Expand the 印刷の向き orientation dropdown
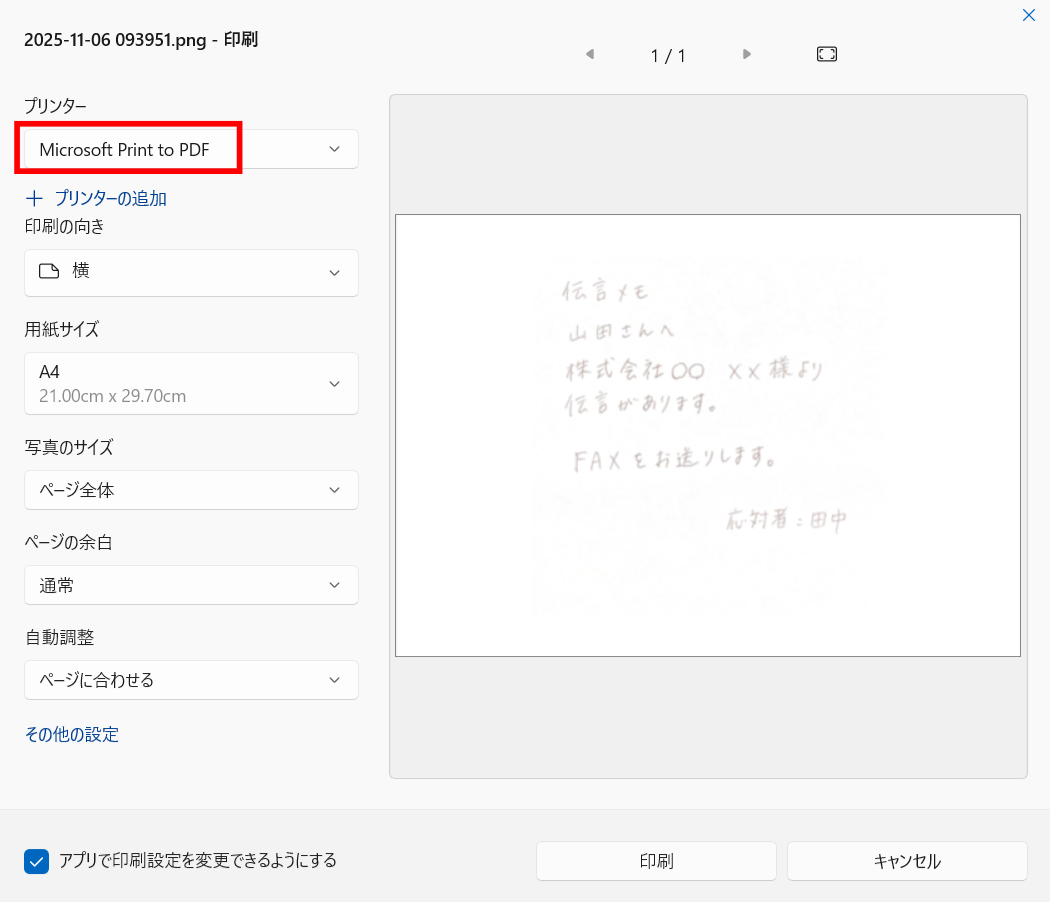 [335, 272]
